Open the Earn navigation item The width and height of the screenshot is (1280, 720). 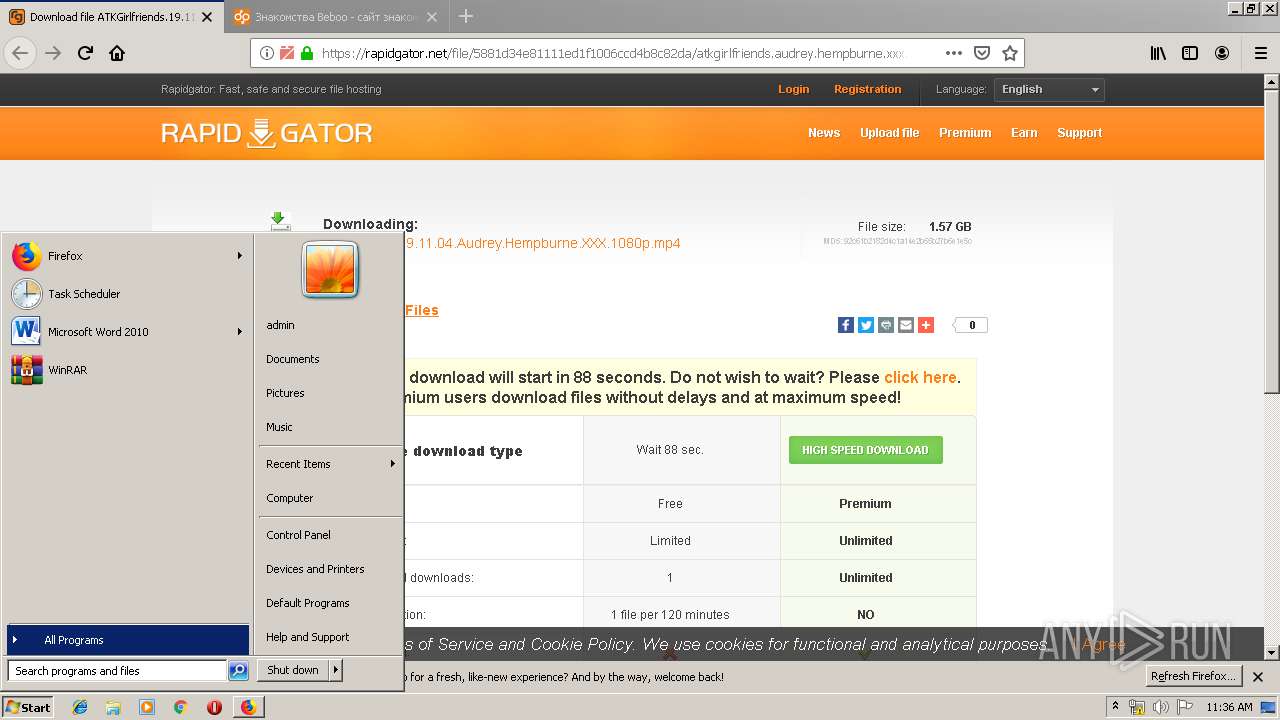(1024, 133)
